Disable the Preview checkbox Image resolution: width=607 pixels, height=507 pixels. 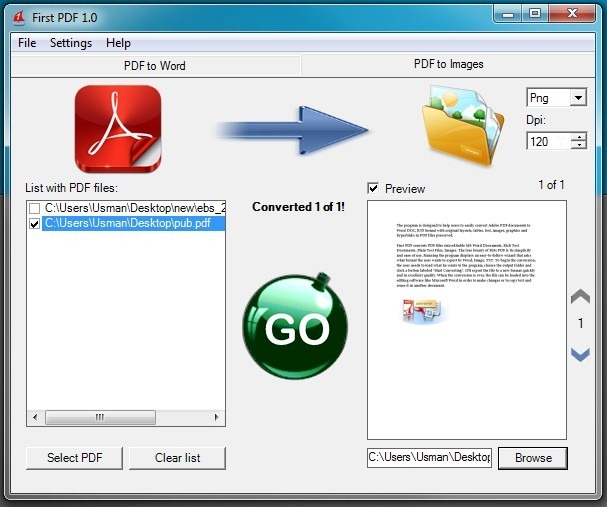(373, 188)
